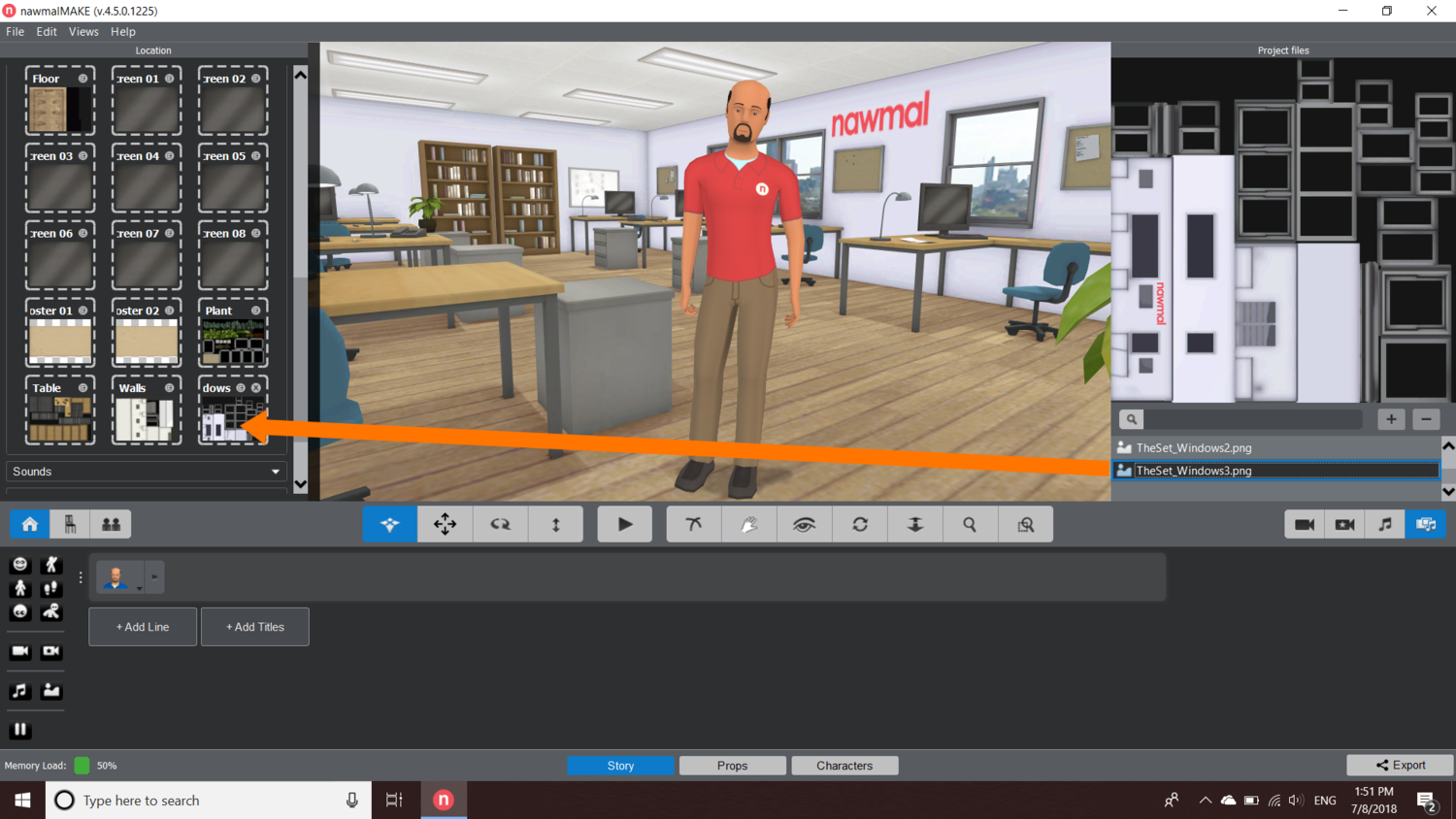Switch to the Props tab
The width and height of the screenshot is (1456, 819).
click(733, 766)
